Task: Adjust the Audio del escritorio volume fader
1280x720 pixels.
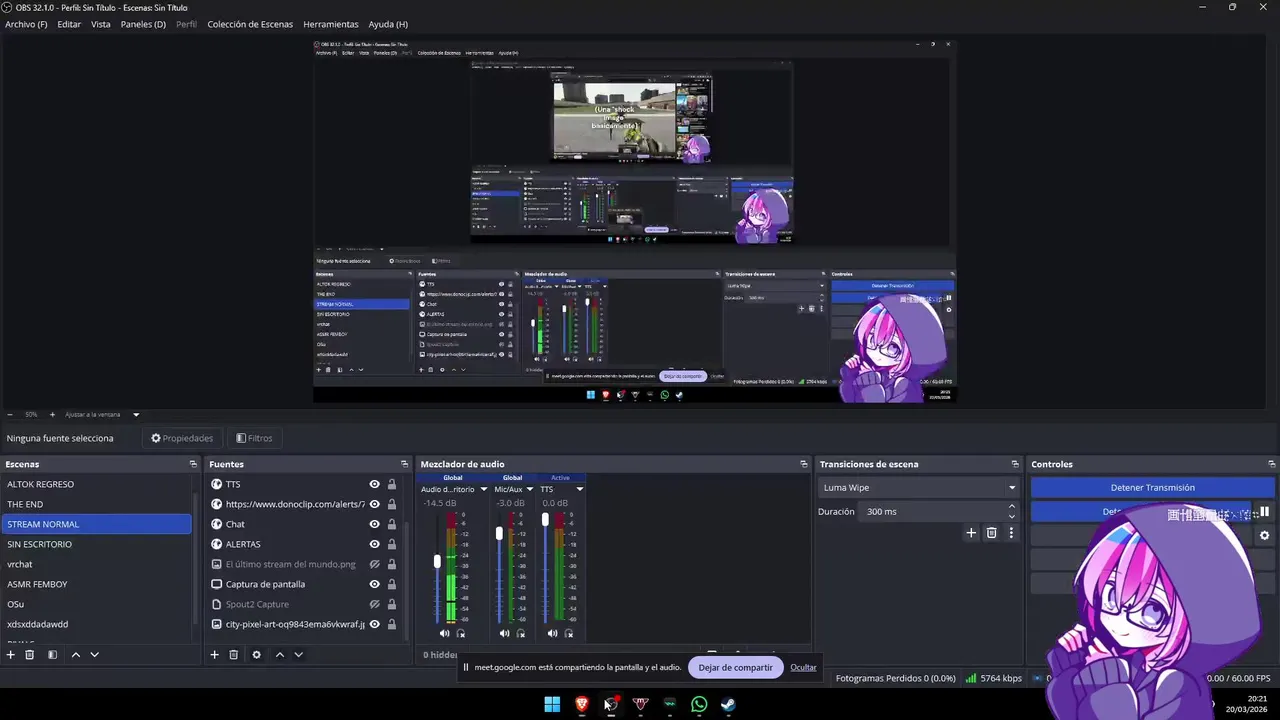Action: coord(437,562)
